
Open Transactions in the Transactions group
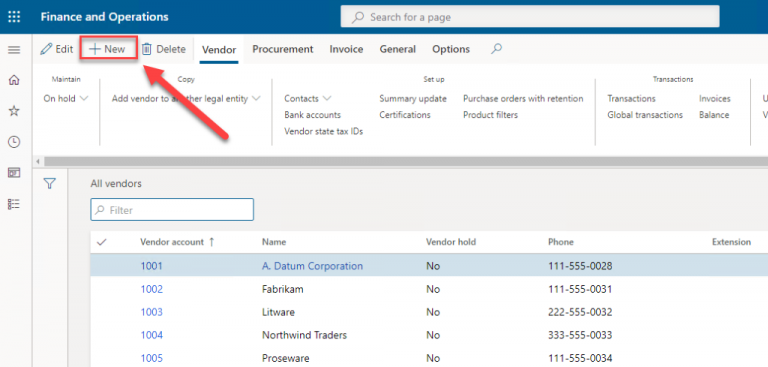(x=631, y=98)
